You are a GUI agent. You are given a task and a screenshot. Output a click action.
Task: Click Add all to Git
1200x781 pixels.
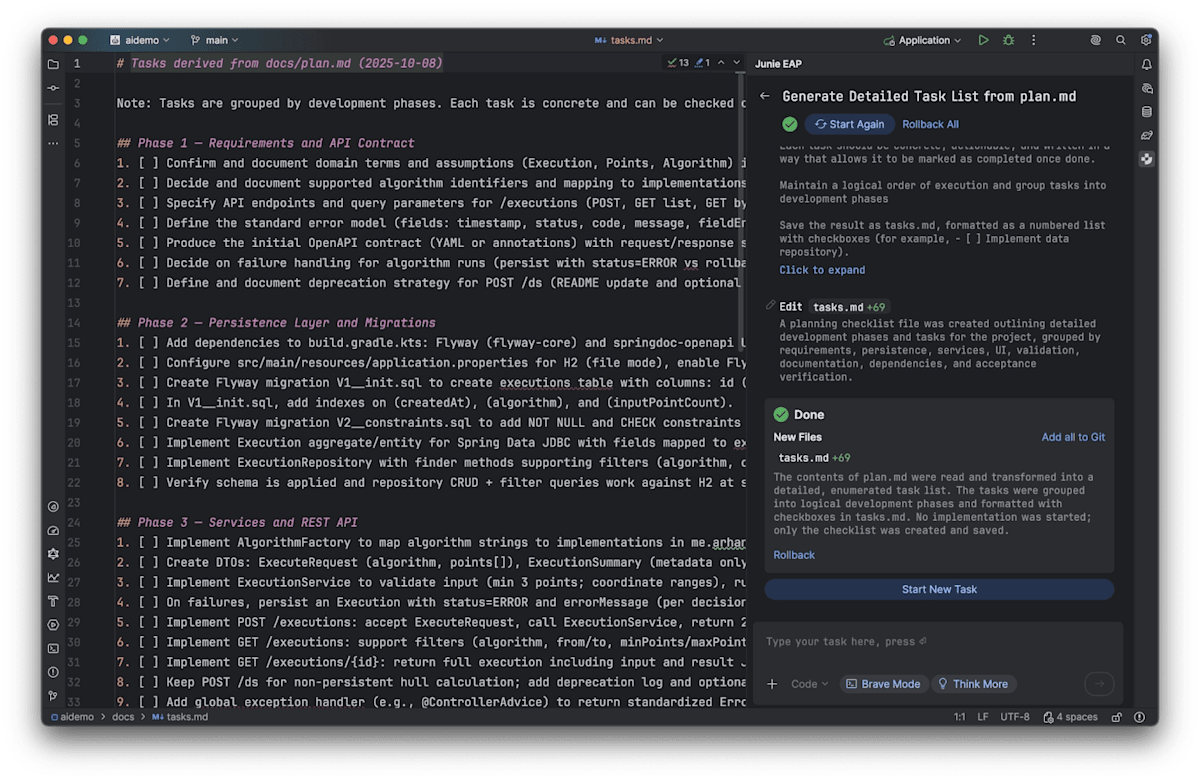tap(1073, 437)
